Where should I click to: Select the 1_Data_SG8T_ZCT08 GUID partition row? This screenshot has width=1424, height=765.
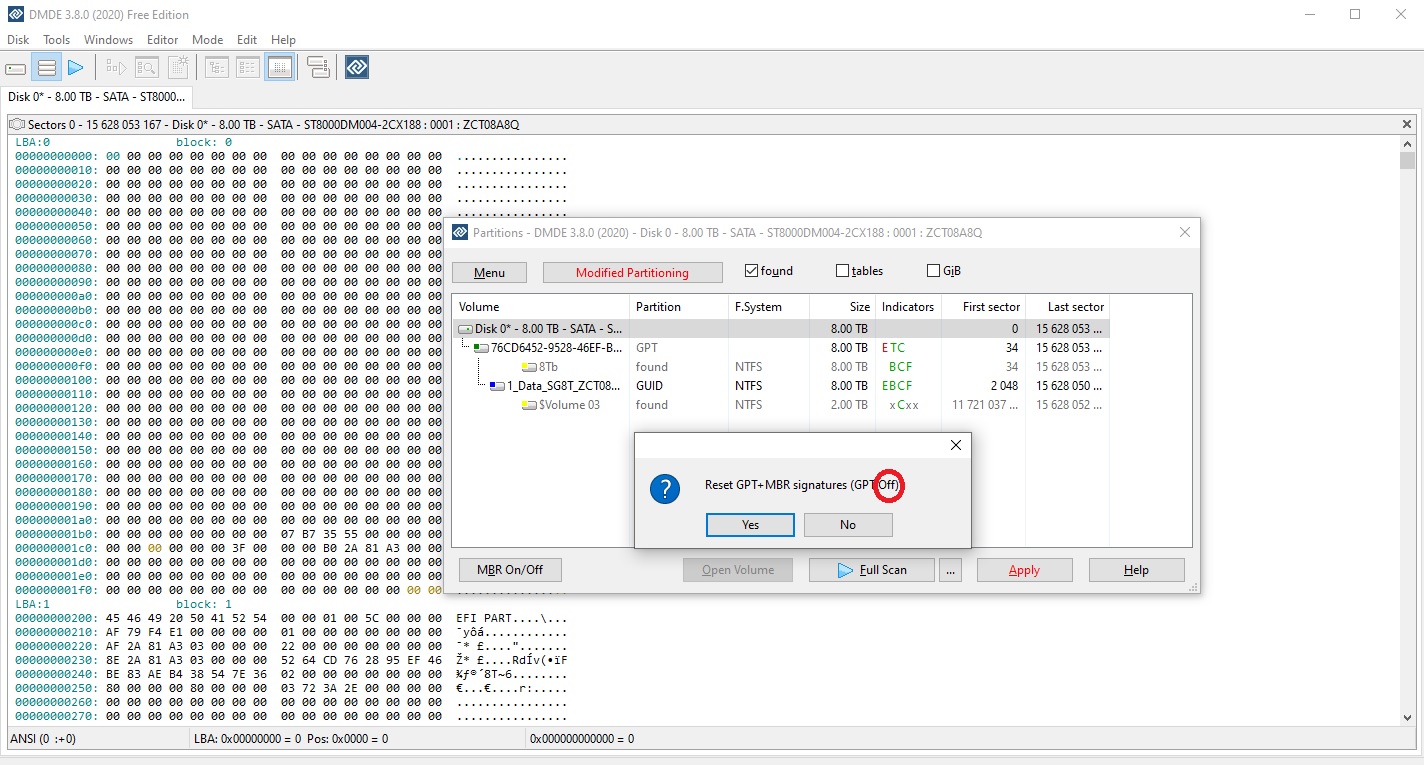pyautogui.click(x=782, y=386)
